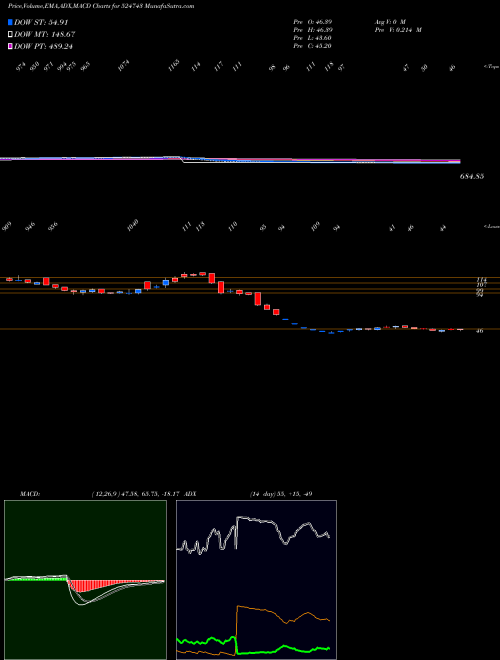Click the ADX values '(14 day) 55, +15, -49'
Screen dimensions: 500x660
(x=281, y=494)
